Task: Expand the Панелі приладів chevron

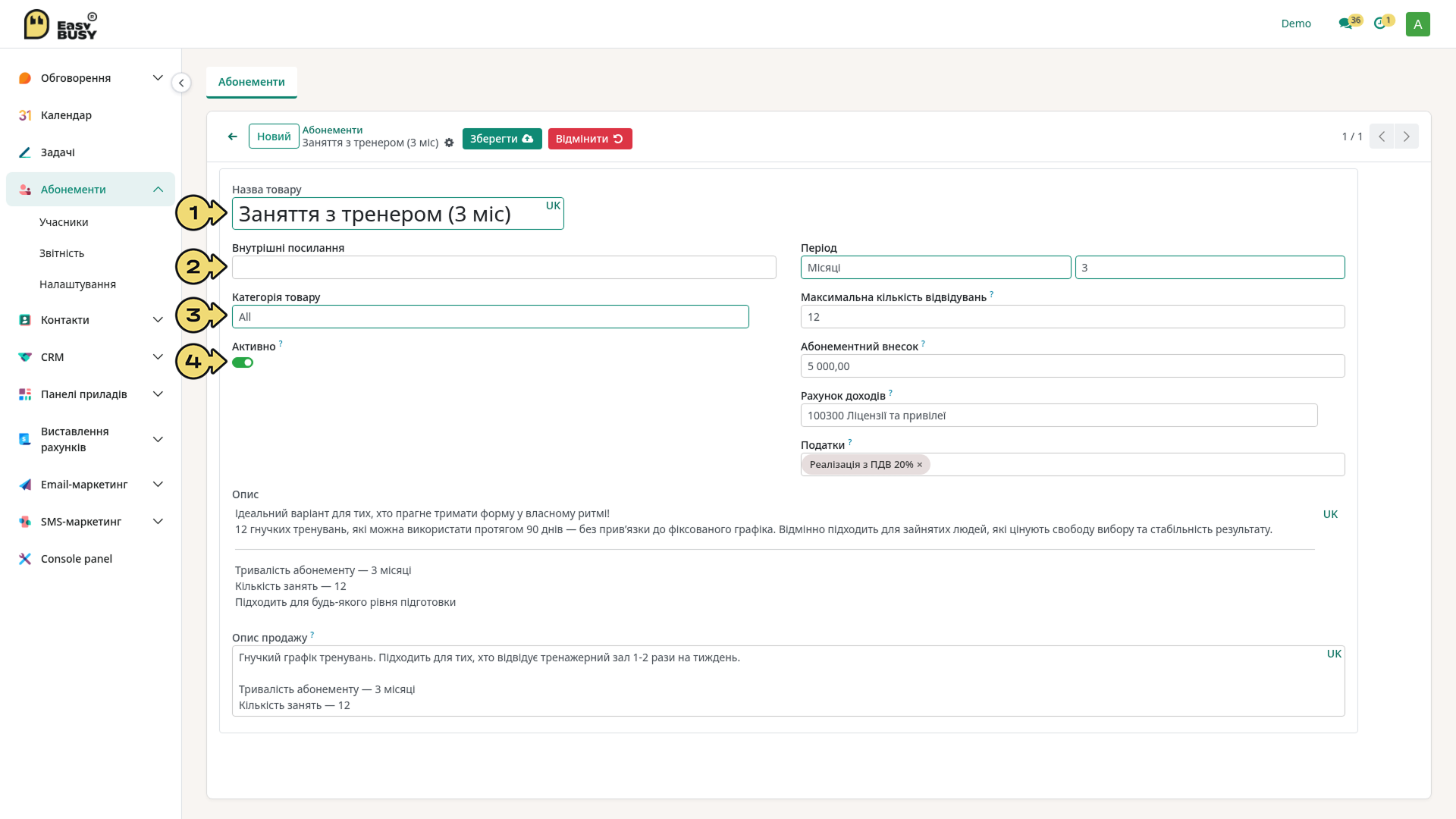Action: pyautogui.click(x=158, y=394)
